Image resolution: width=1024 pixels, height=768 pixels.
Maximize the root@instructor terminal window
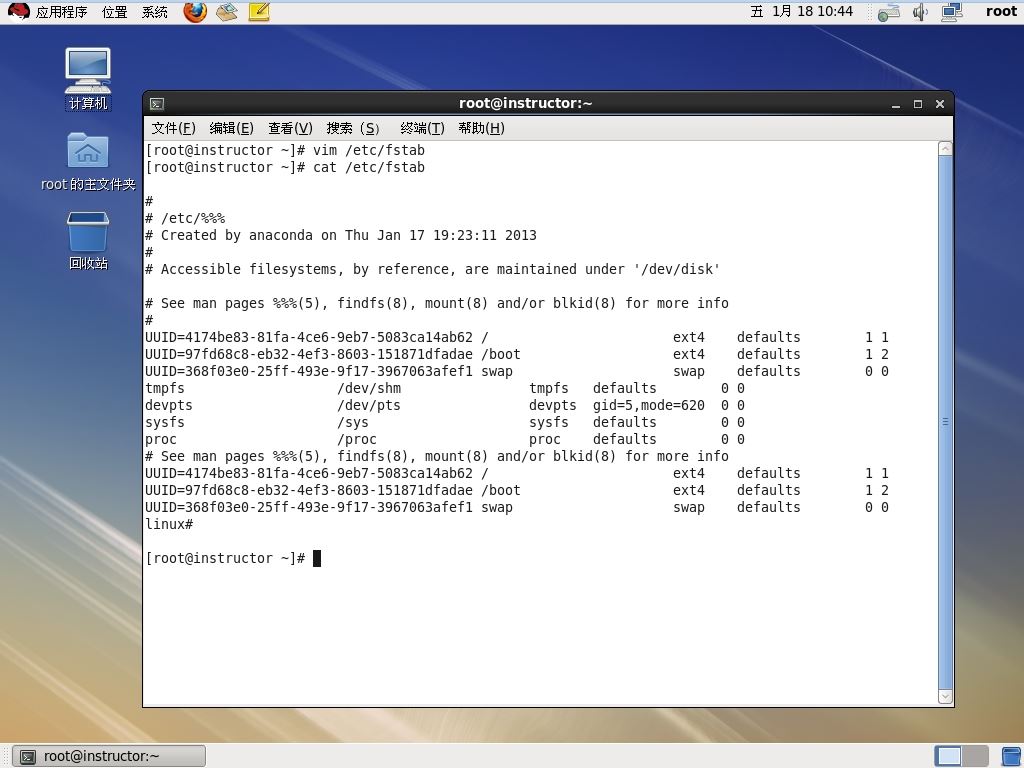(x=918, y=104)
